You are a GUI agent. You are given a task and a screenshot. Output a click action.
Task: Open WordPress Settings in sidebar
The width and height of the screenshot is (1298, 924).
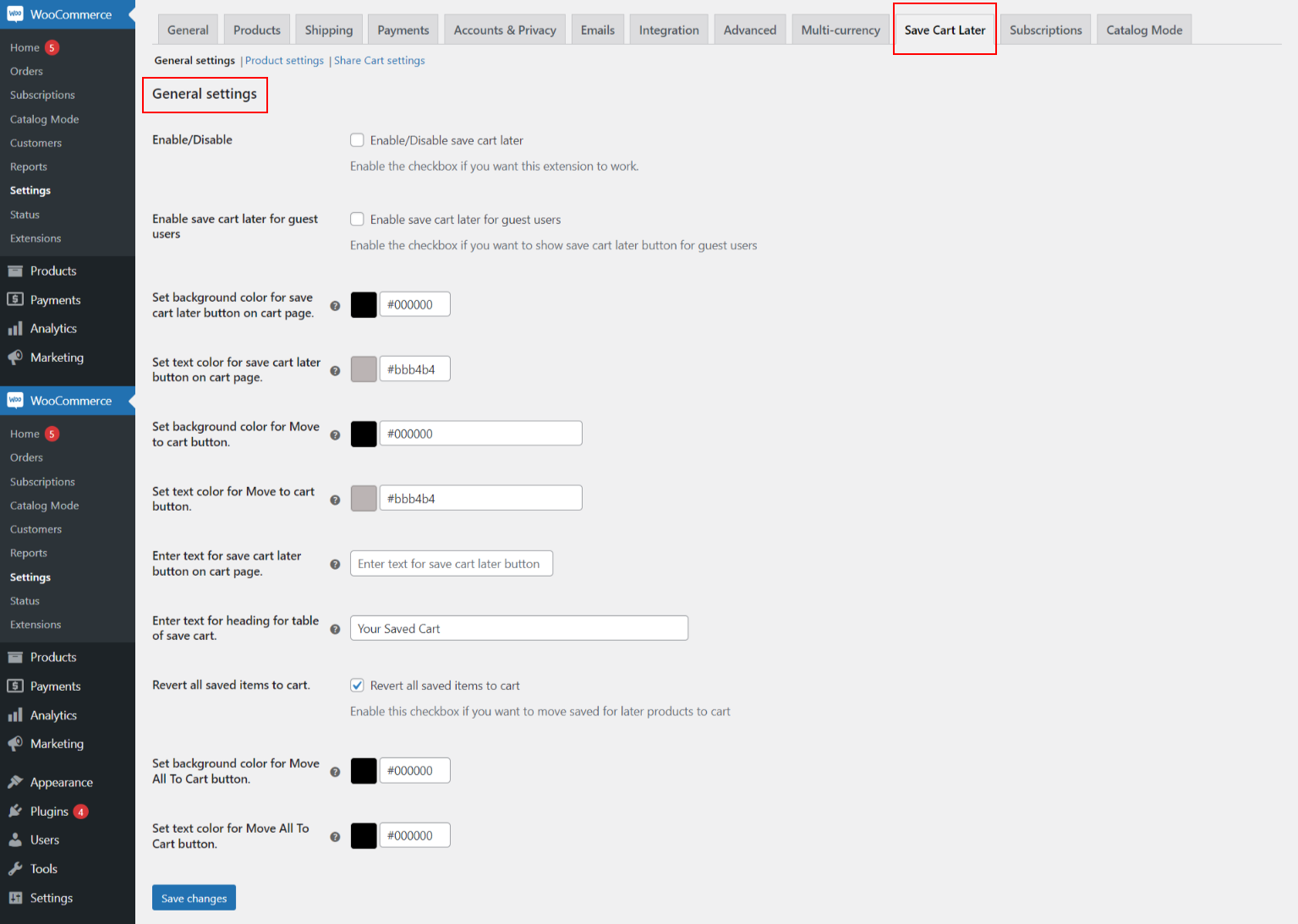point(50,897)
